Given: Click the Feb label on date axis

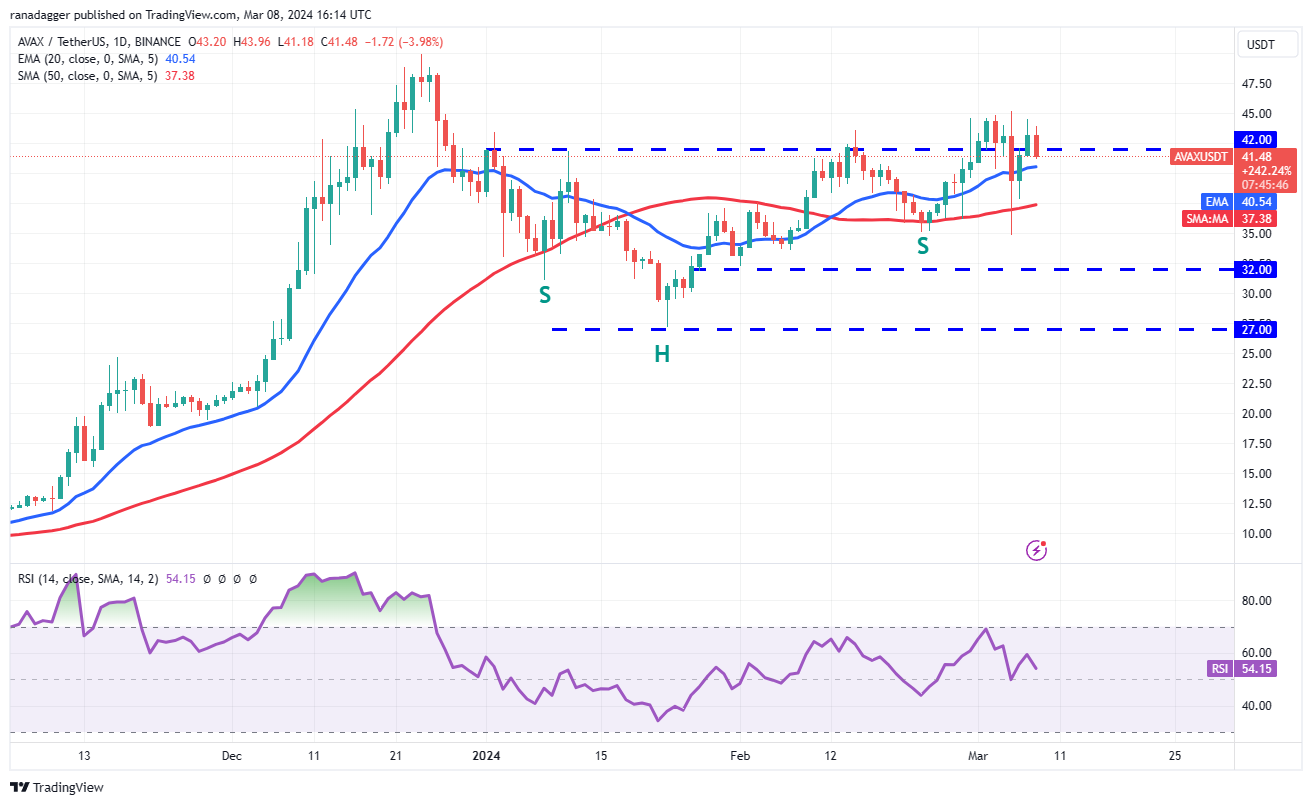Looking at the screenshot, I should 739,756.
